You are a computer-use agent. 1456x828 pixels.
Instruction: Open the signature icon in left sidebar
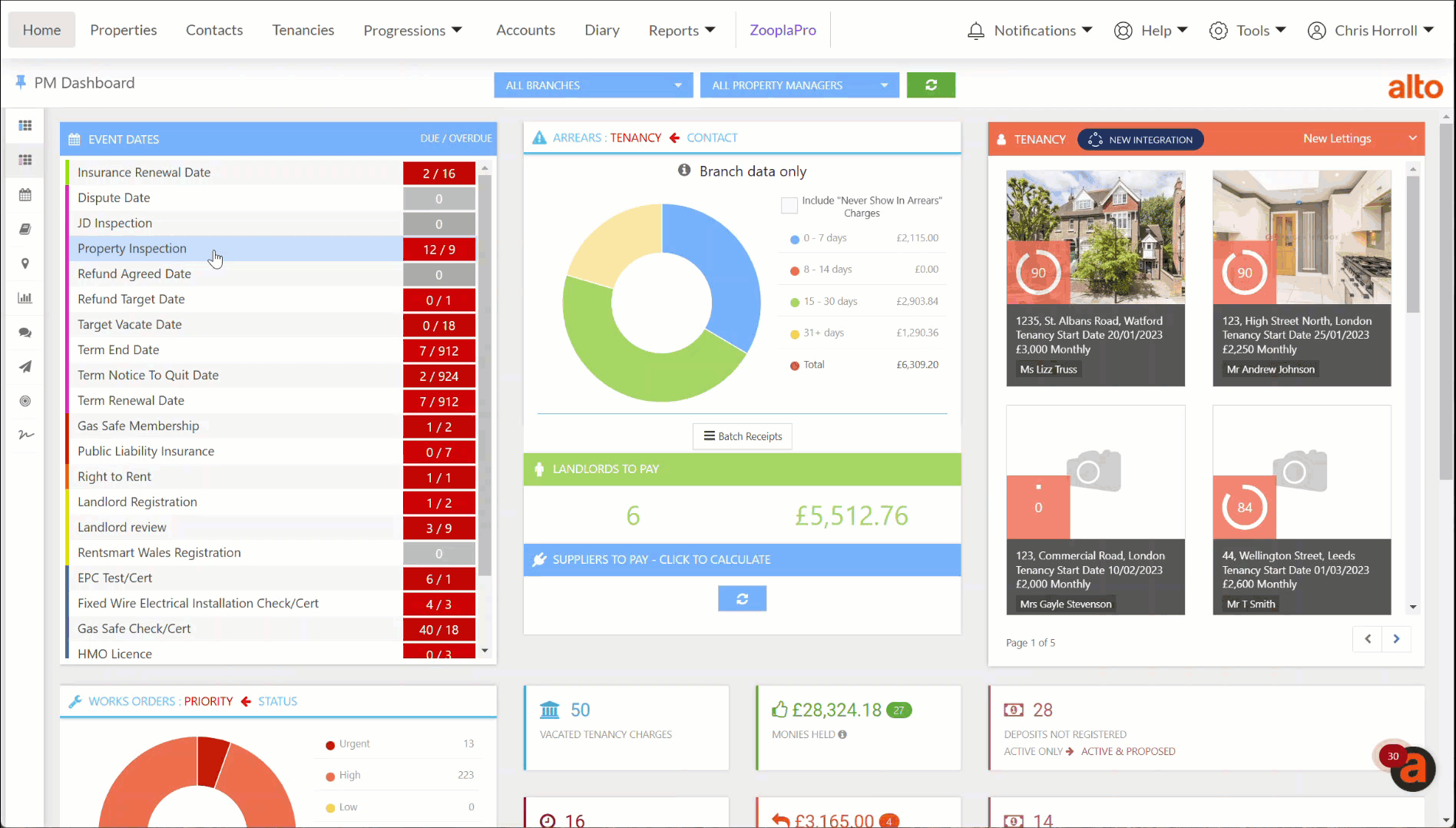25,435
